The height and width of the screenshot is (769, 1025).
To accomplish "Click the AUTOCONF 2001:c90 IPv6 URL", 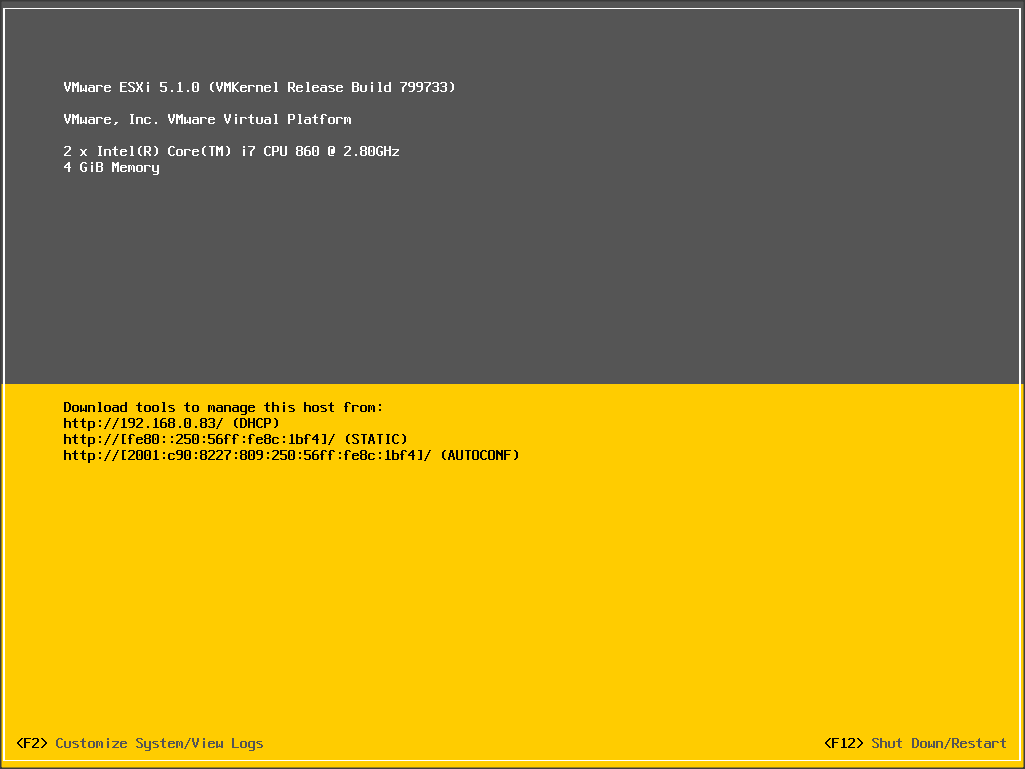I will [x=248, y=455].
